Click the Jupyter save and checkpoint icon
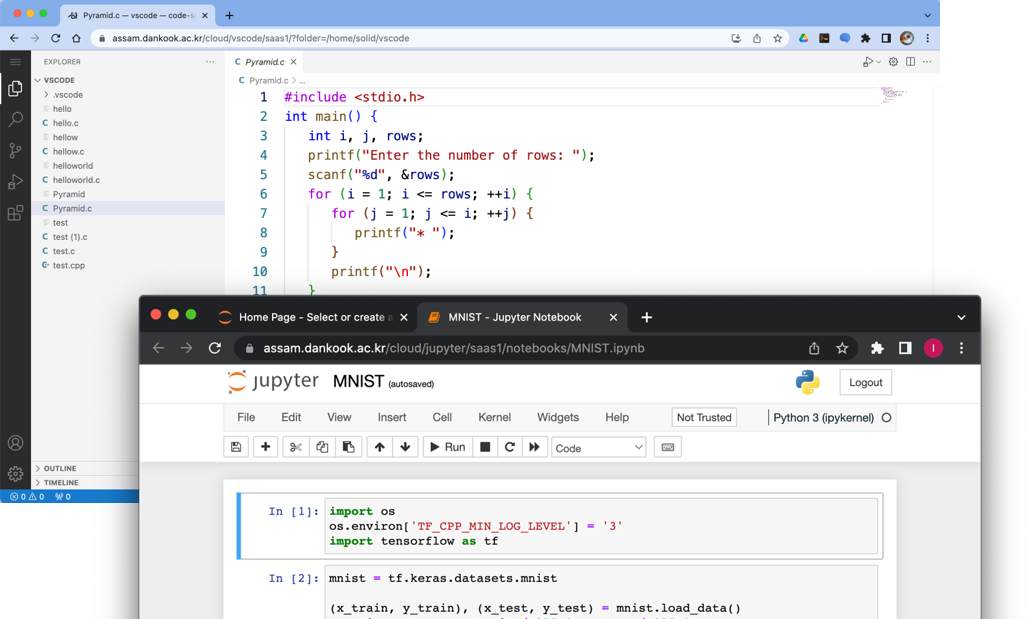Viewport: 1030px width, 619px height. [236, 447]
